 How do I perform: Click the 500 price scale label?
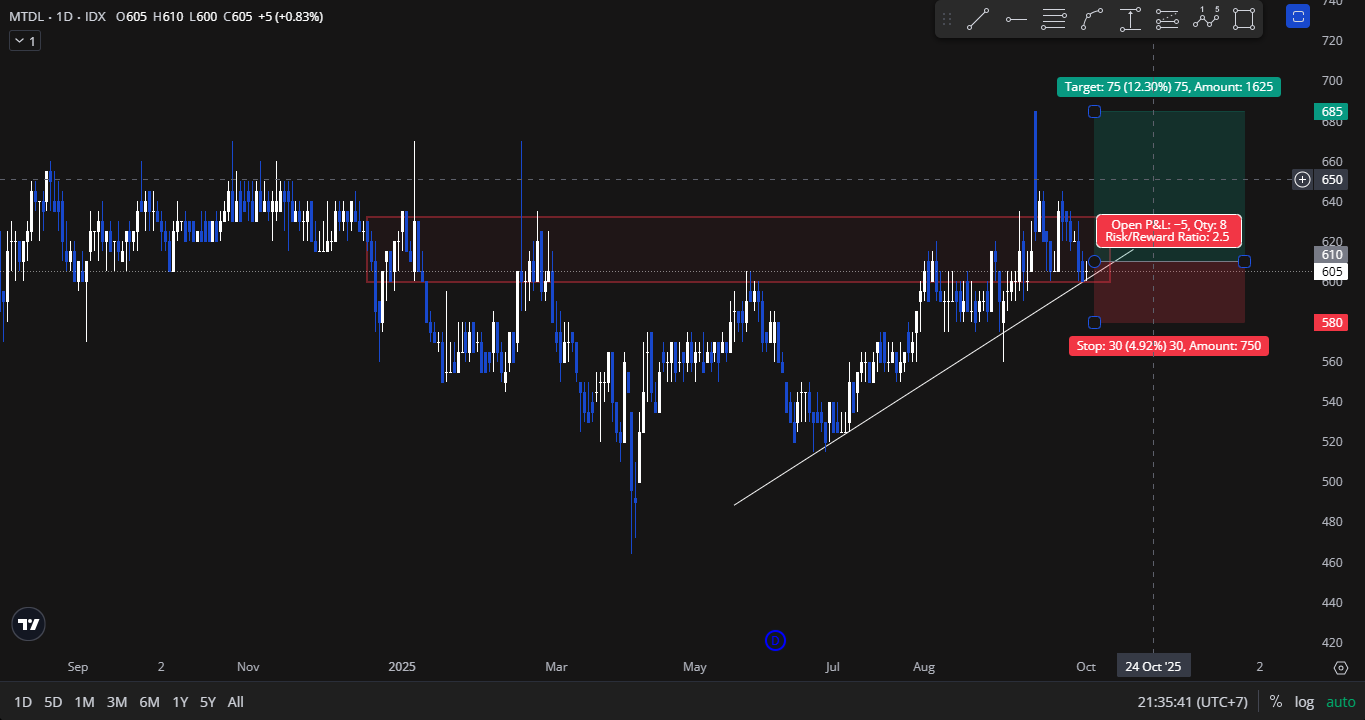[x=1331, y=481]
